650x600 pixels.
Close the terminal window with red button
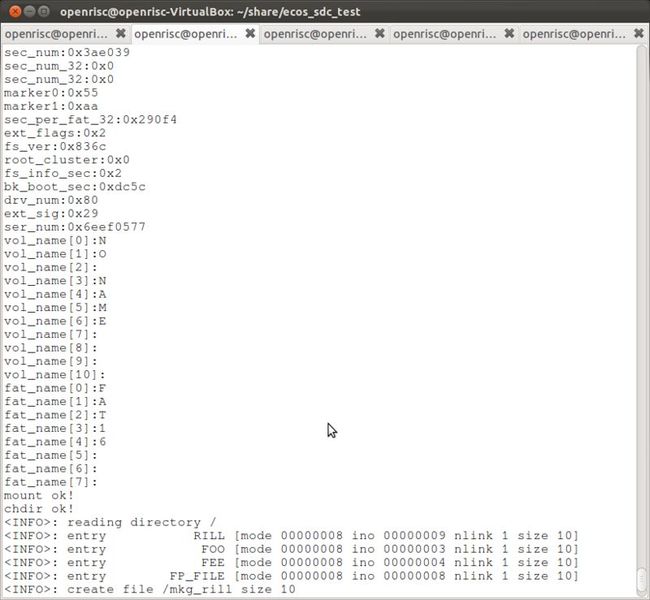coord(15,11)
